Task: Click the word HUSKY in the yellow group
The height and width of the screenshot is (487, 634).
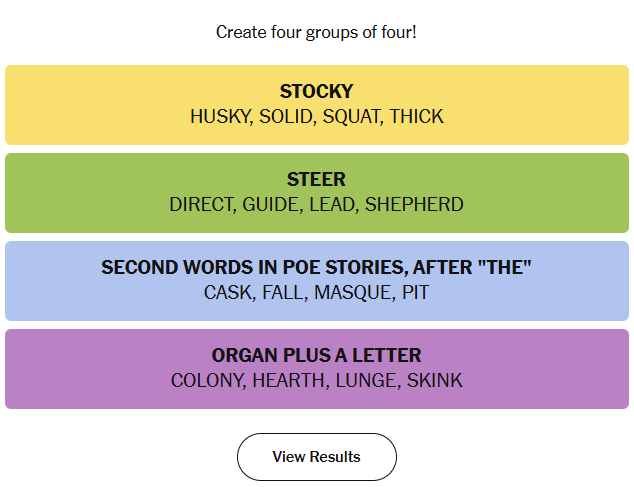Action: (219, 117)
